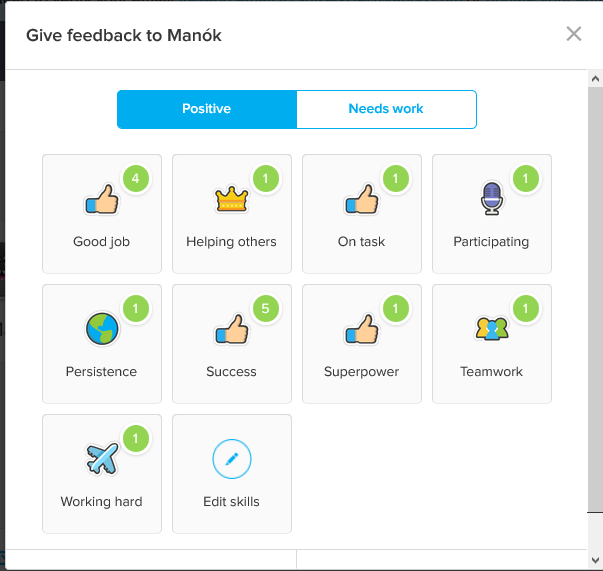603x571 pixels.
Task: Click the scrollbar down arrow
Action: [595, 560]
